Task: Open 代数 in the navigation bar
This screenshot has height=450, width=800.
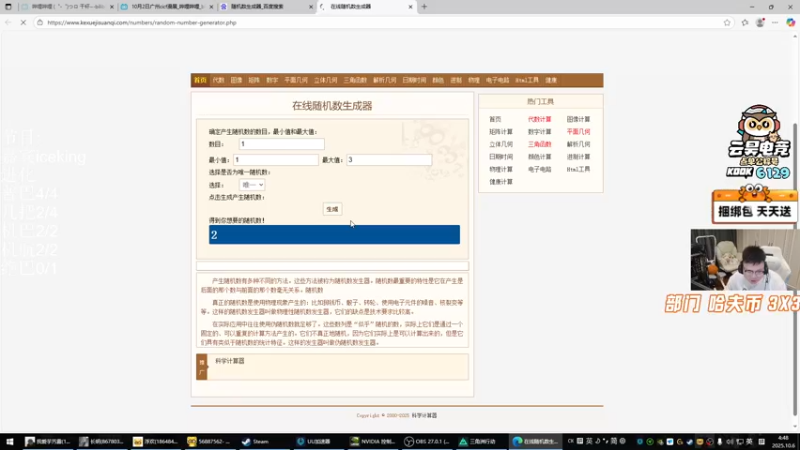Action: pos(218,80)
